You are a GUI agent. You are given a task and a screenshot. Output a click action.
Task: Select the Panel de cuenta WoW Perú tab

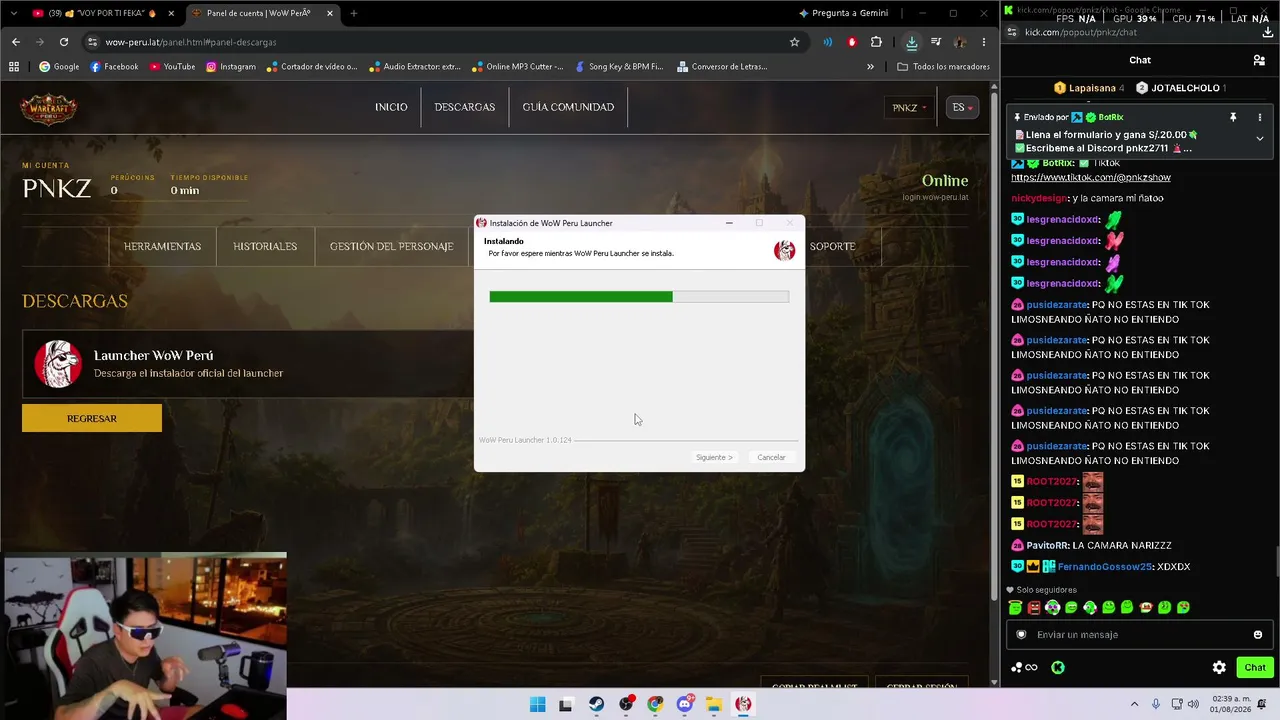(262, 13)
